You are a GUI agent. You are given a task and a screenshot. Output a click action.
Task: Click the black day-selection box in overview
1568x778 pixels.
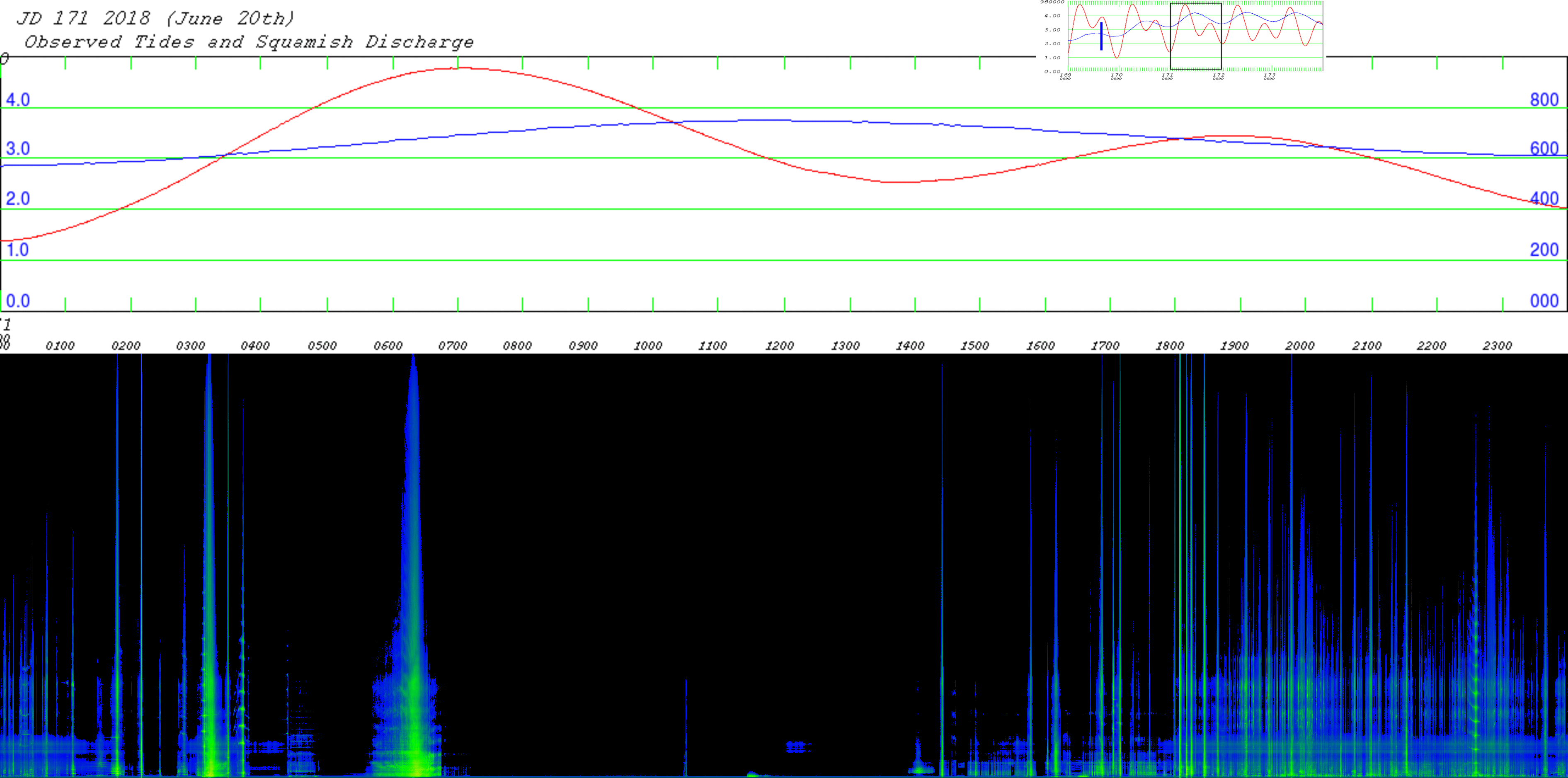(1195, 36)
